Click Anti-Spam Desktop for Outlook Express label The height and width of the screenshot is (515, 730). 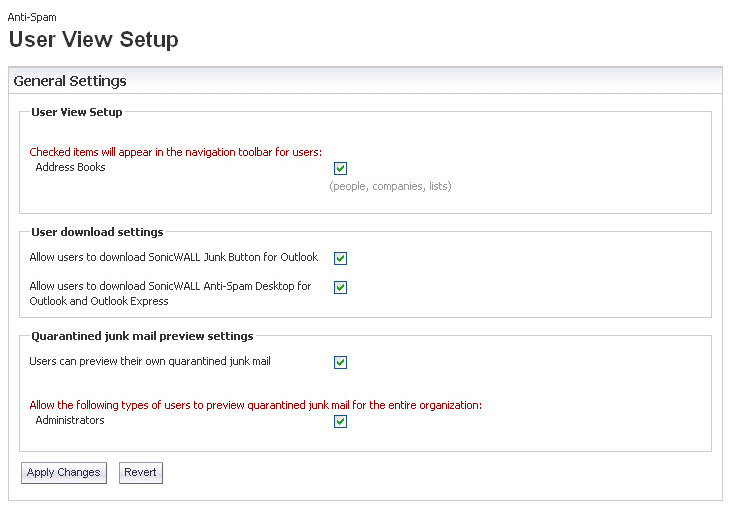(170, 293)
